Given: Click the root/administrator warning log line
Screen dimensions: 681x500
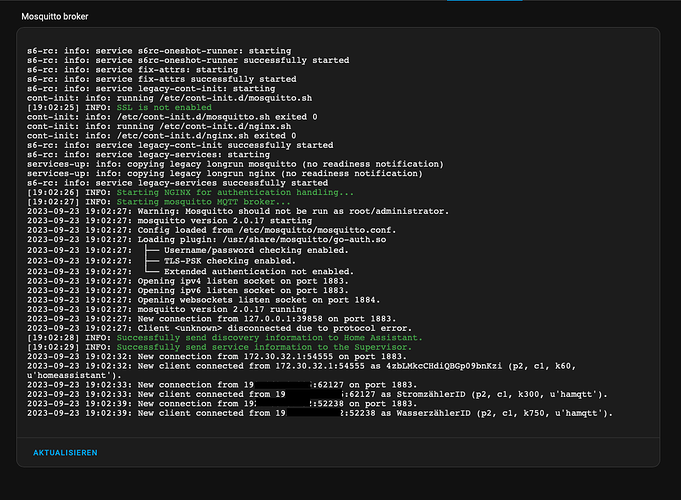Looking at the screenshot, I should [238, 211].
